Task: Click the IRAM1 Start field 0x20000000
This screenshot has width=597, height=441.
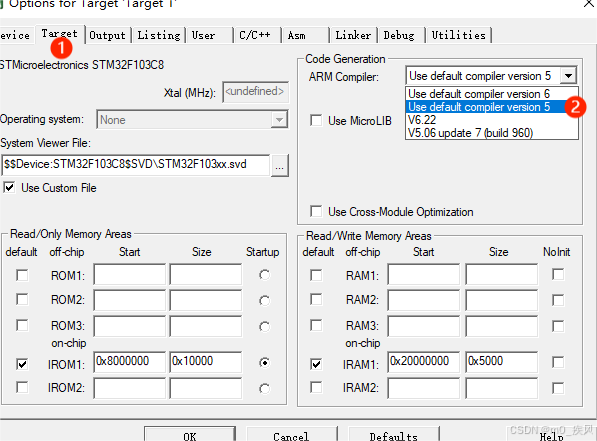Action: [x=424, y=362]
